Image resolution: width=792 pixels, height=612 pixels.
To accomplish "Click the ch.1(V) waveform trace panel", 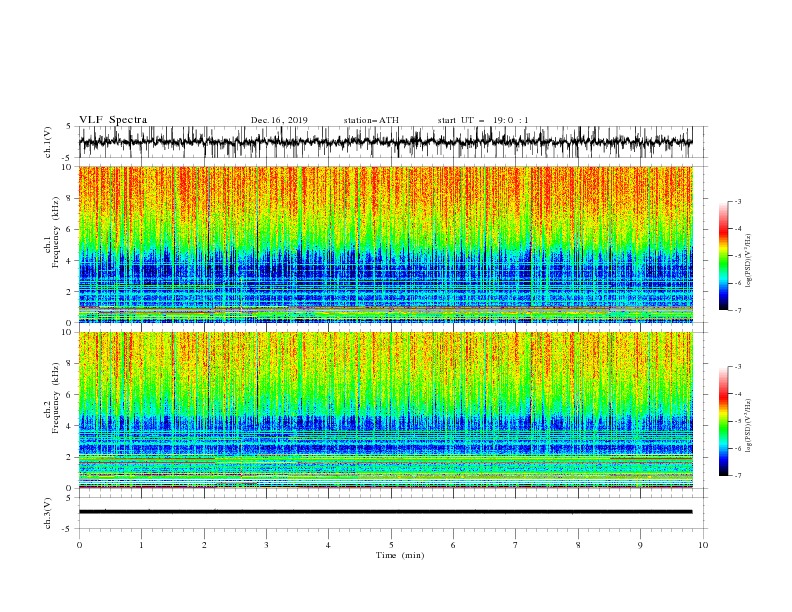I will coord(385,142).
